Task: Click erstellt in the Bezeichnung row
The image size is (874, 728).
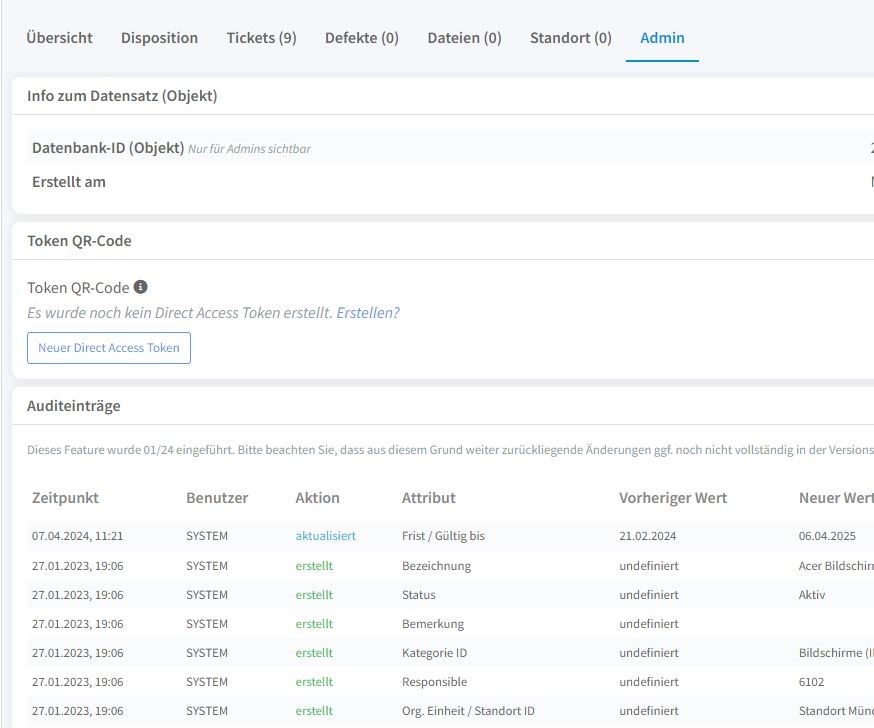Action: tap(314, 566)
